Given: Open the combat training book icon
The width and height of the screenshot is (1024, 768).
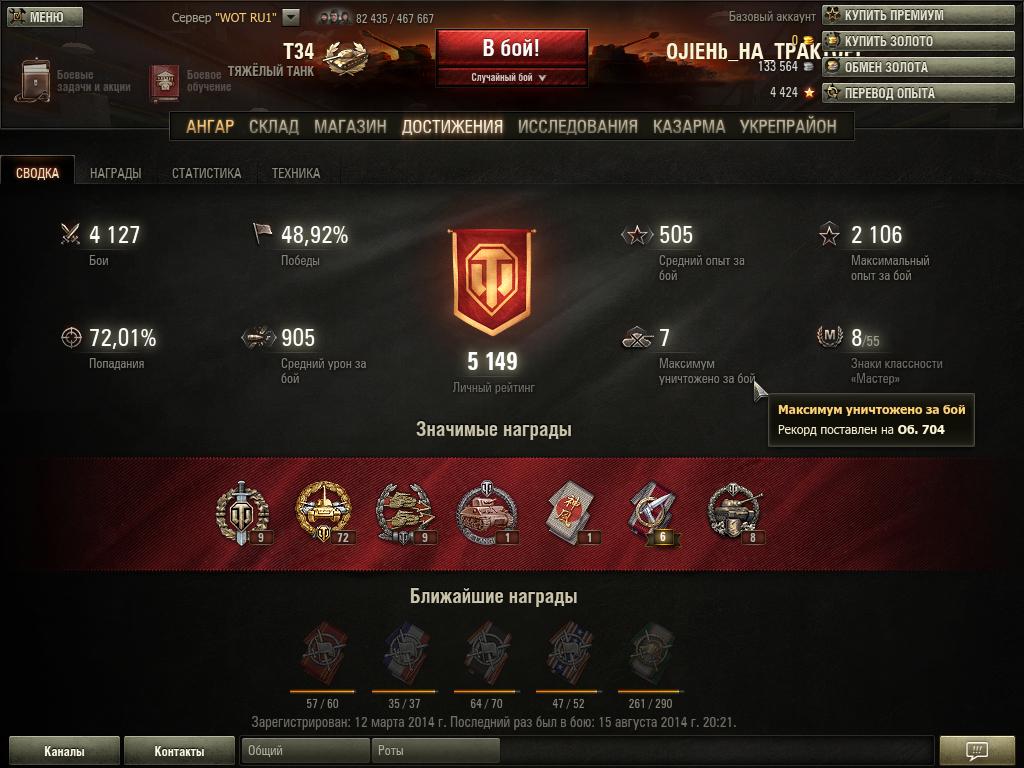Looking at the screenshot, I should pos(165,82).
